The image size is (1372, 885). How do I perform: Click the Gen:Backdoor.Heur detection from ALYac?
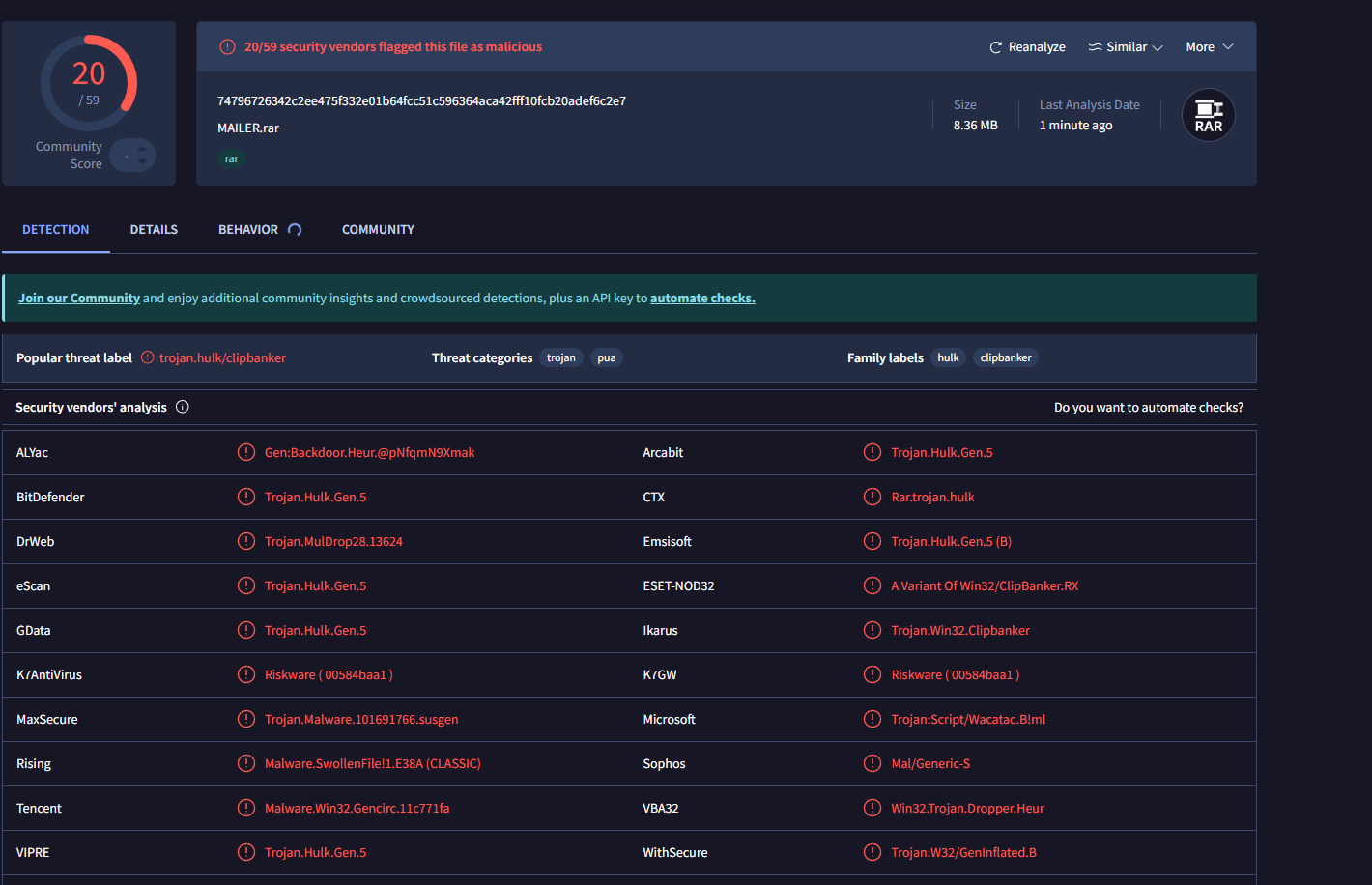tap(370, 452)
